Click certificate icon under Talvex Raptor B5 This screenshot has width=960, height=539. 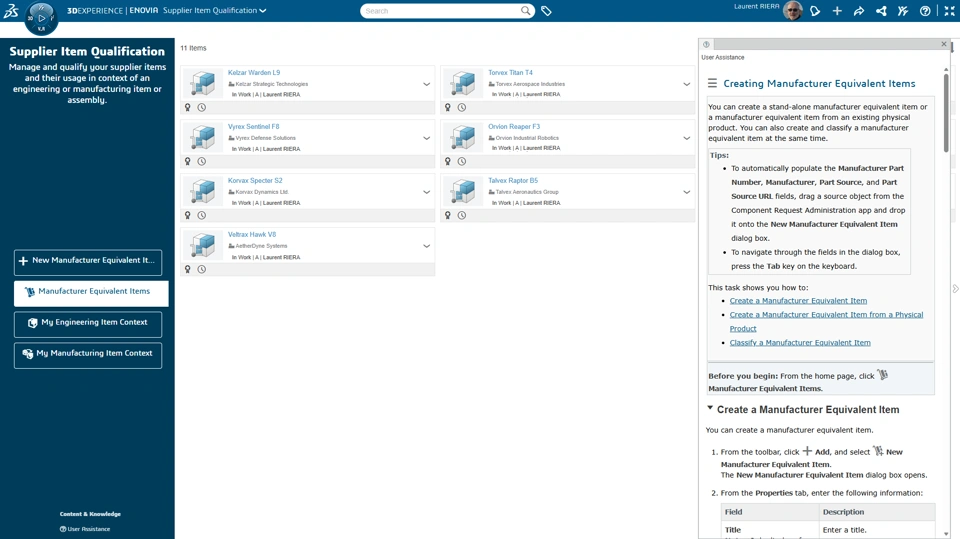pyautogui.click(x=448, y=215)
